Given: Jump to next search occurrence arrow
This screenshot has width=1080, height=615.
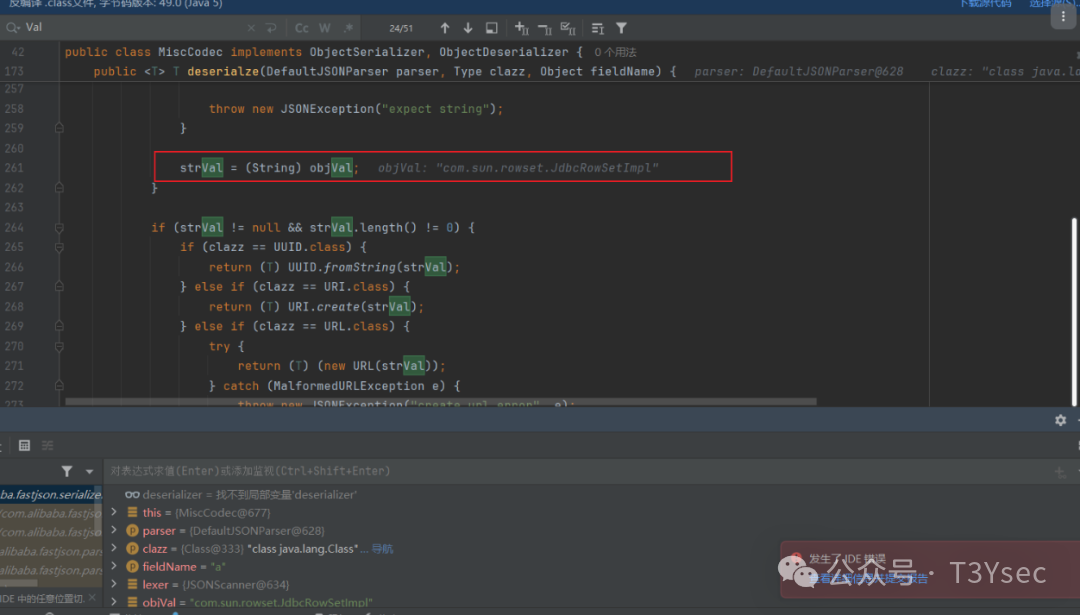Looking at the screenshot, I should pyautogui.click(x=468, y=28).
